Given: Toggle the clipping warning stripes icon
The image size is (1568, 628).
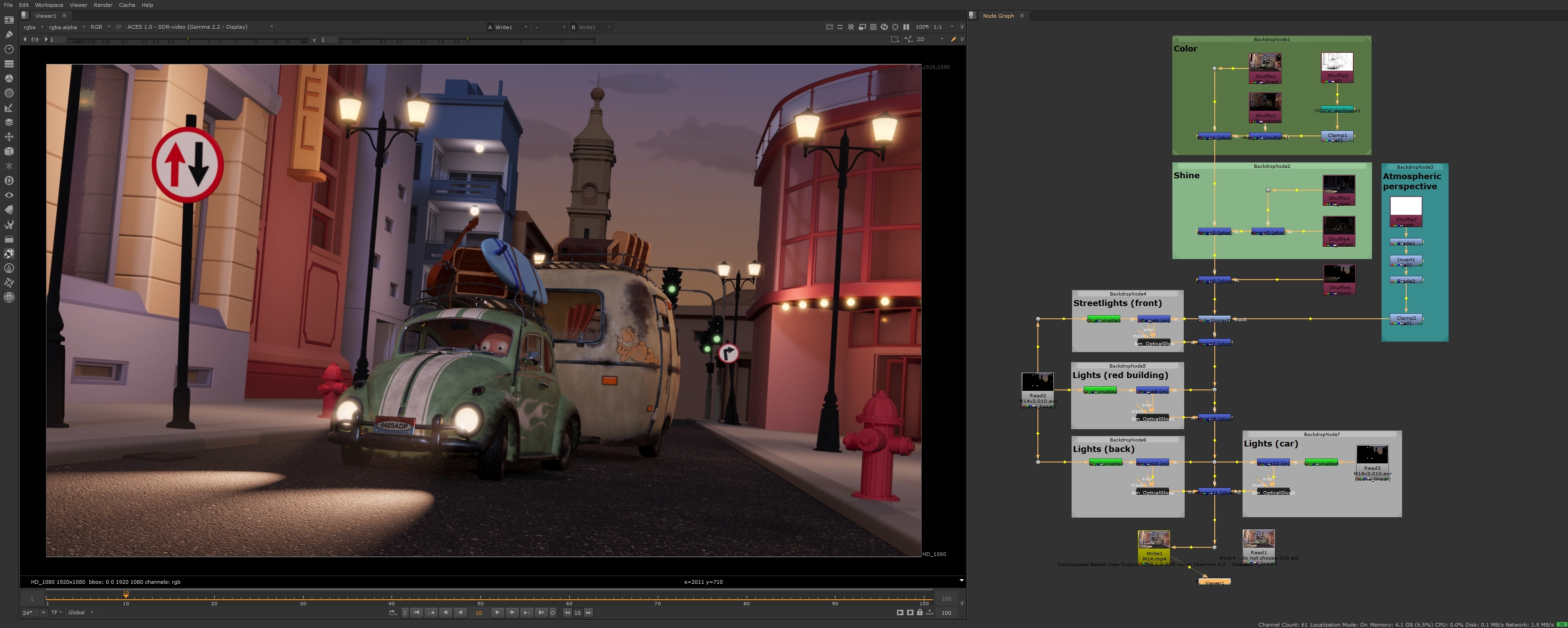Looking at the screenshot, I should 851,27.
